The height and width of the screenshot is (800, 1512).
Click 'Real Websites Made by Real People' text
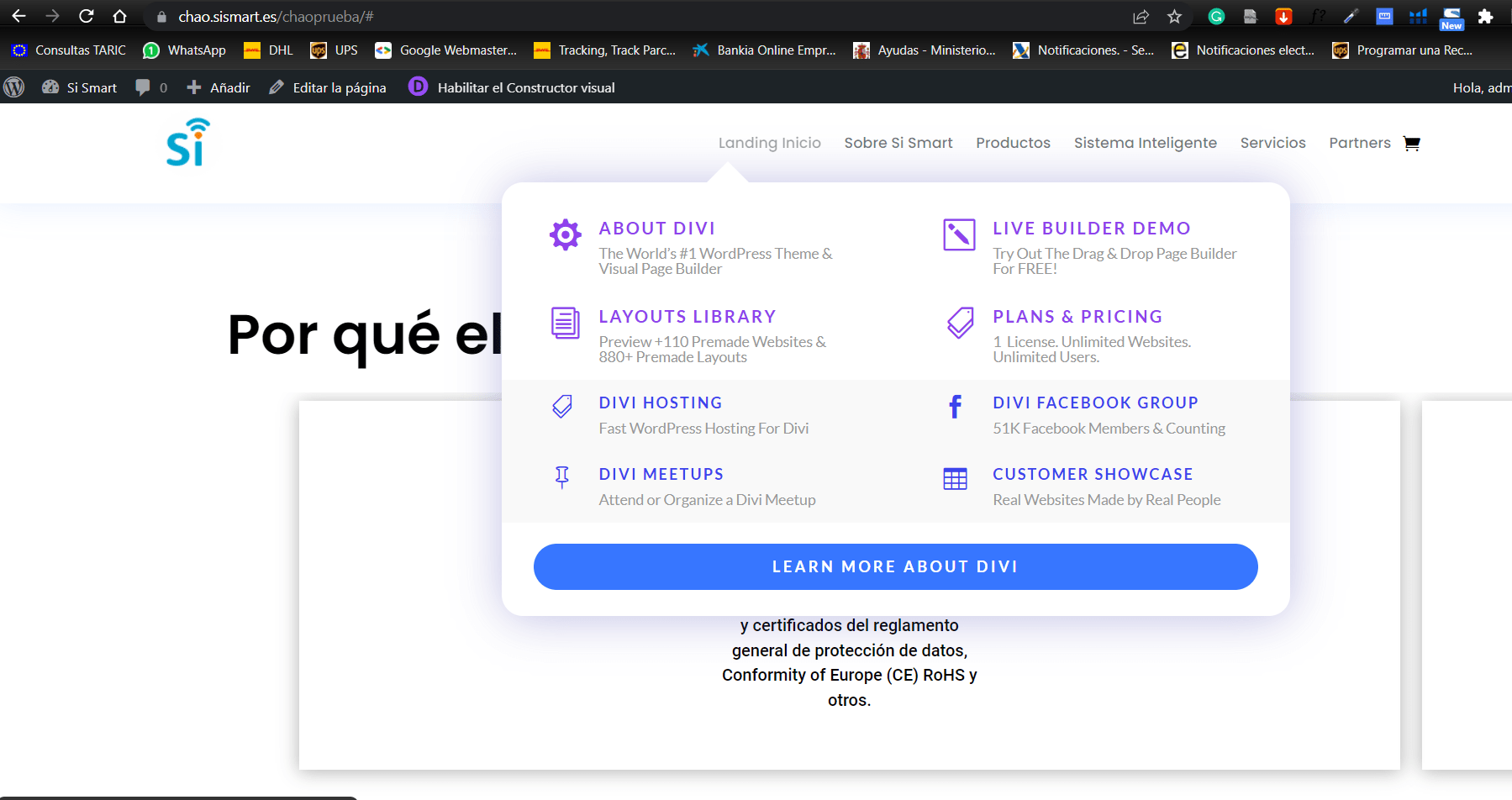1107,500
